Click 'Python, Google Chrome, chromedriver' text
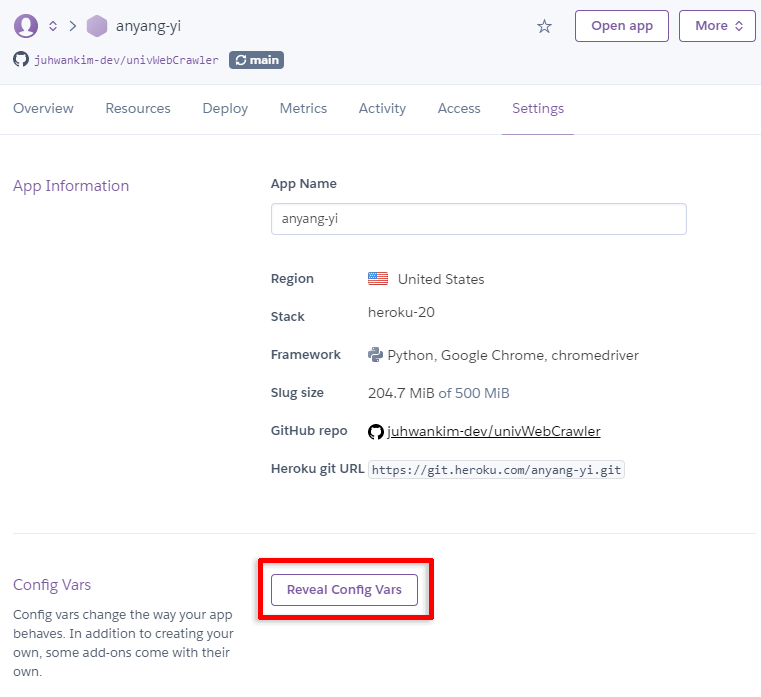Viewport: 761px width, 697px height. tap(513, 355)
